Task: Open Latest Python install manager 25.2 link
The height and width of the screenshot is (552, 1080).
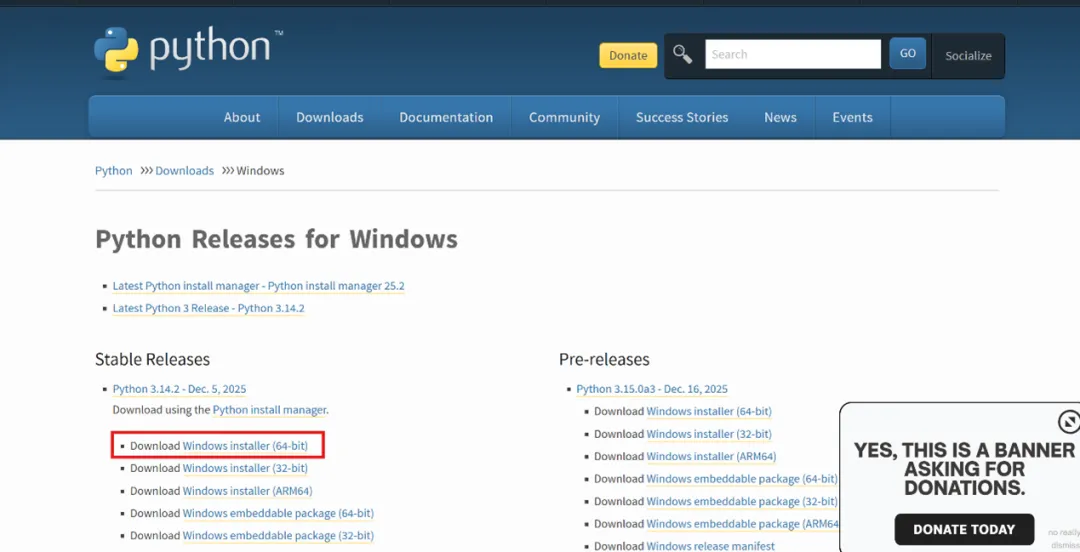Action: pos(258,285)
